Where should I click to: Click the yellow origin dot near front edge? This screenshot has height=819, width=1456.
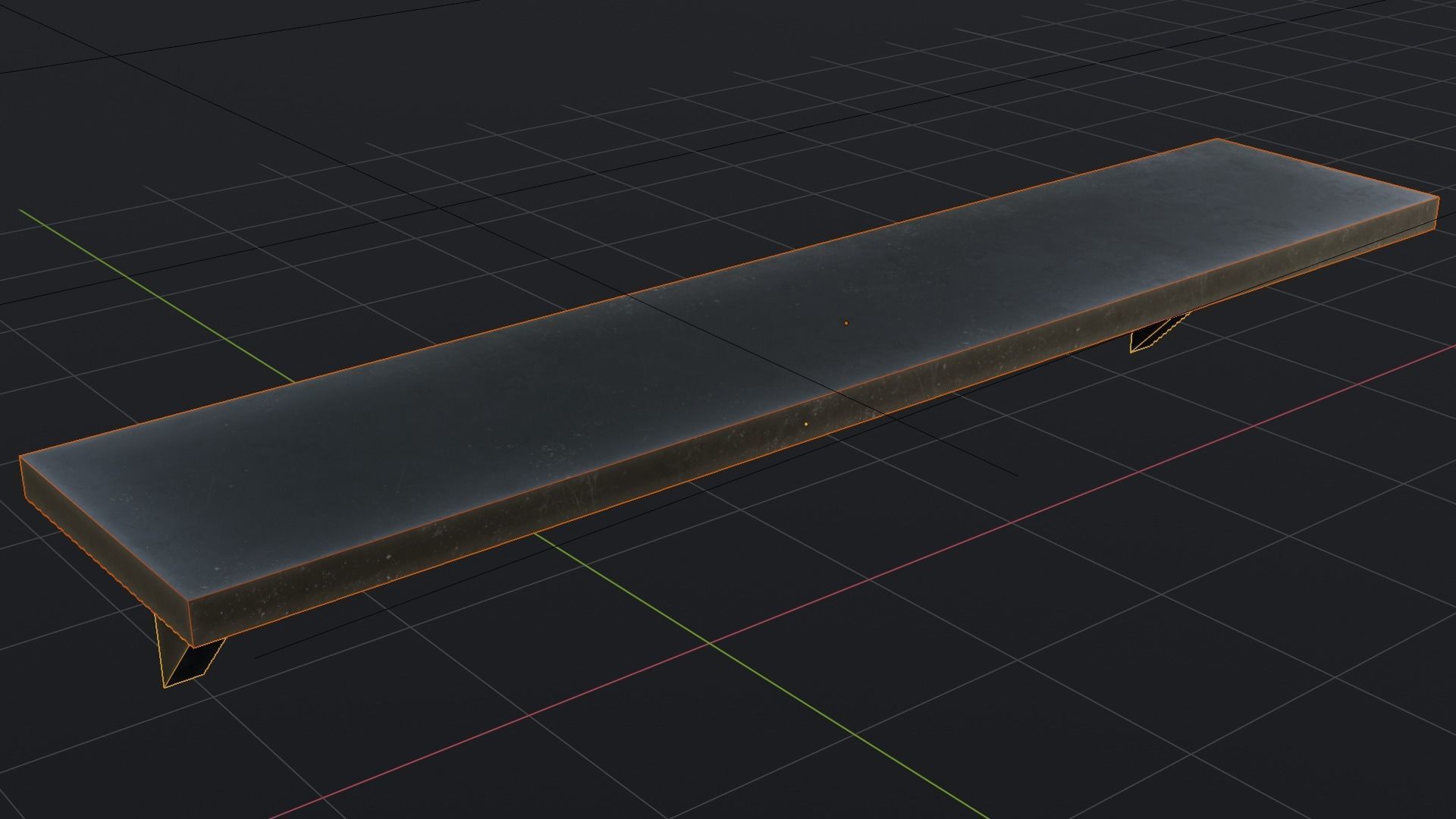[805, 424]
